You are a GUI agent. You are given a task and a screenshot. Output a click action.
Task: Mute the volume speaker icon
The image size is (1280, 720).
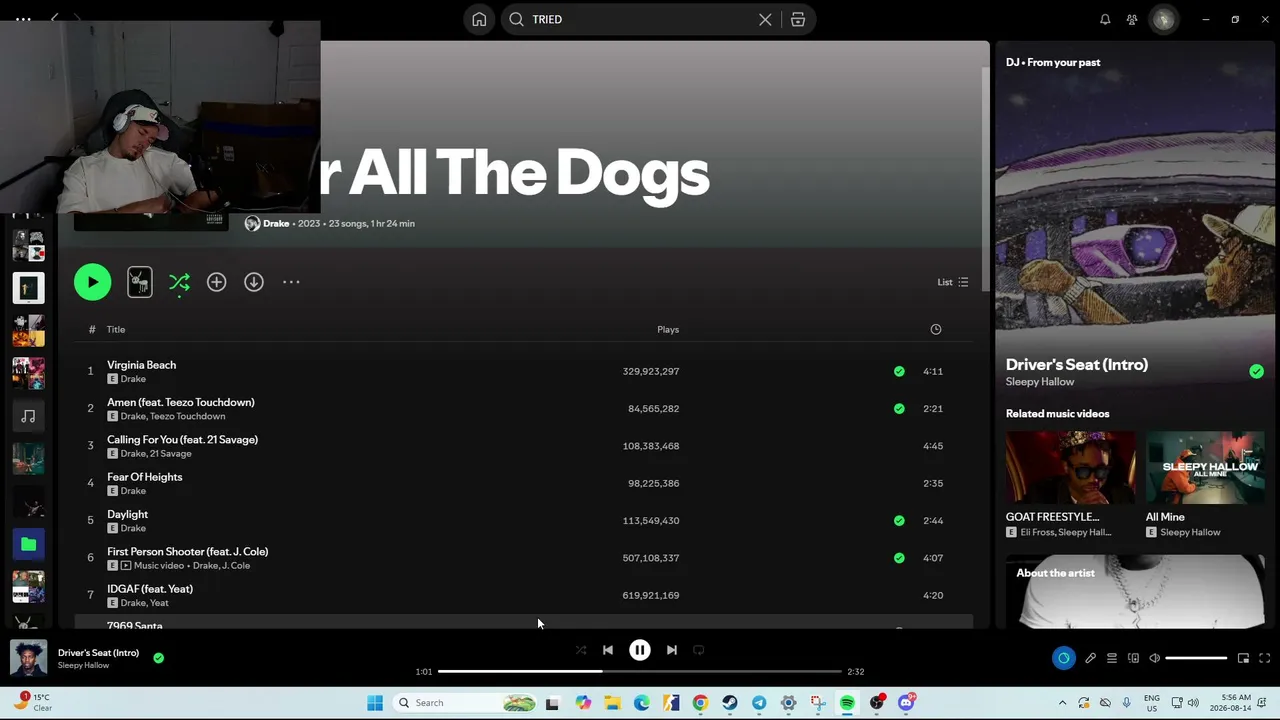1154,658
